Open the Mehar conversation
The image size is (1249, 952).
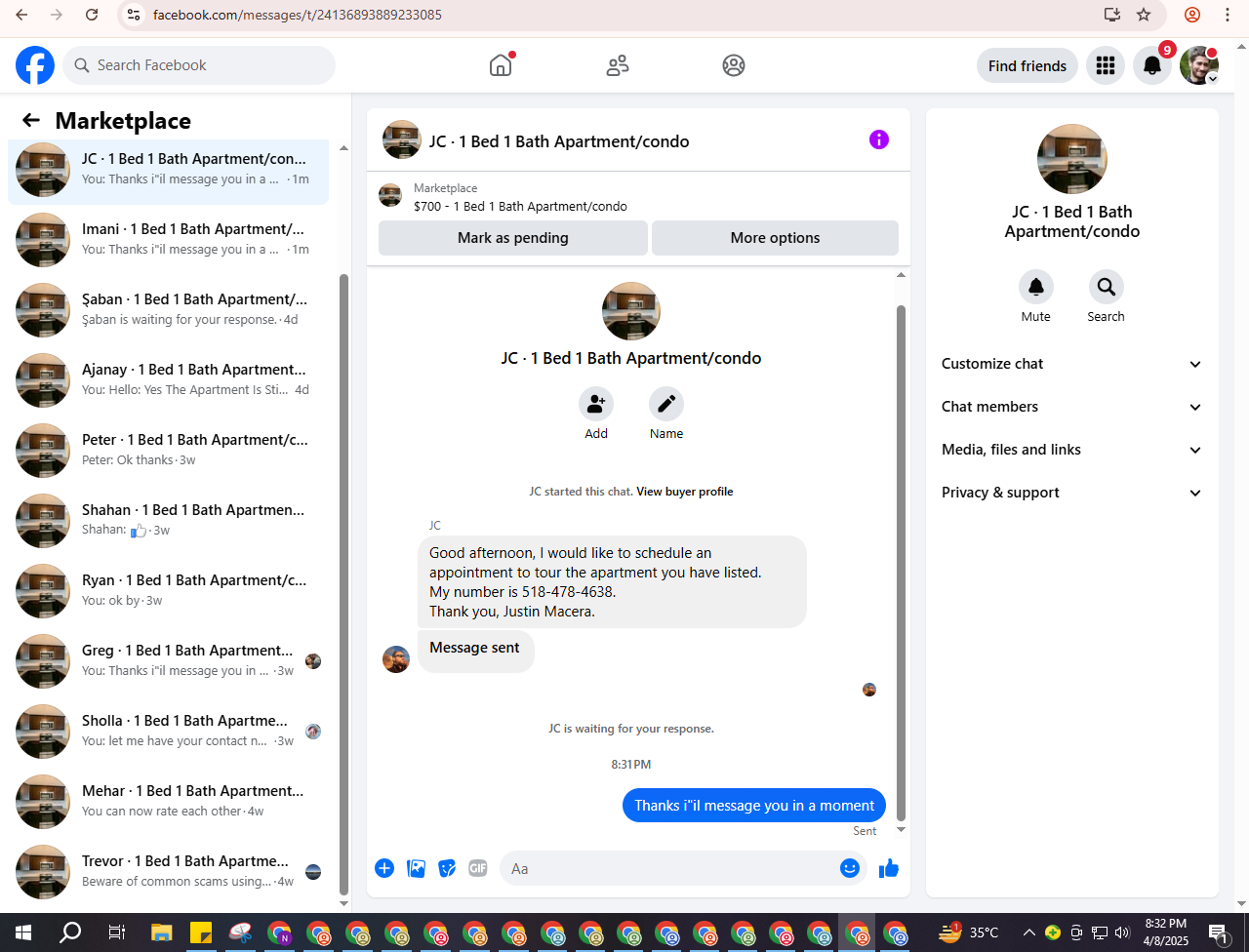pos(169,802)
